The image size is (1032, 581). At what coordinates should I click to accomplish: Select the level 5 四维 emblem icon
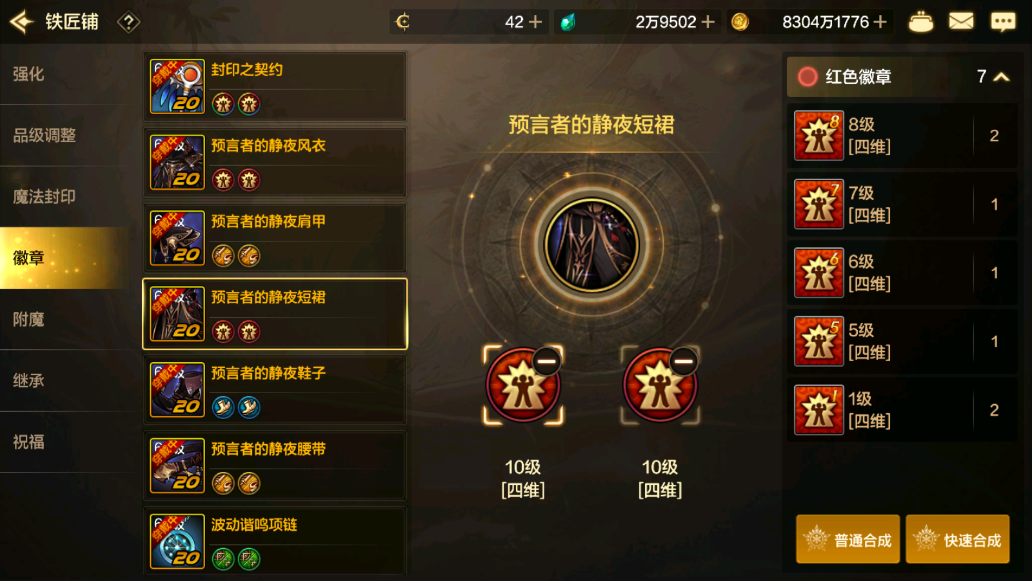coord(818,341)
